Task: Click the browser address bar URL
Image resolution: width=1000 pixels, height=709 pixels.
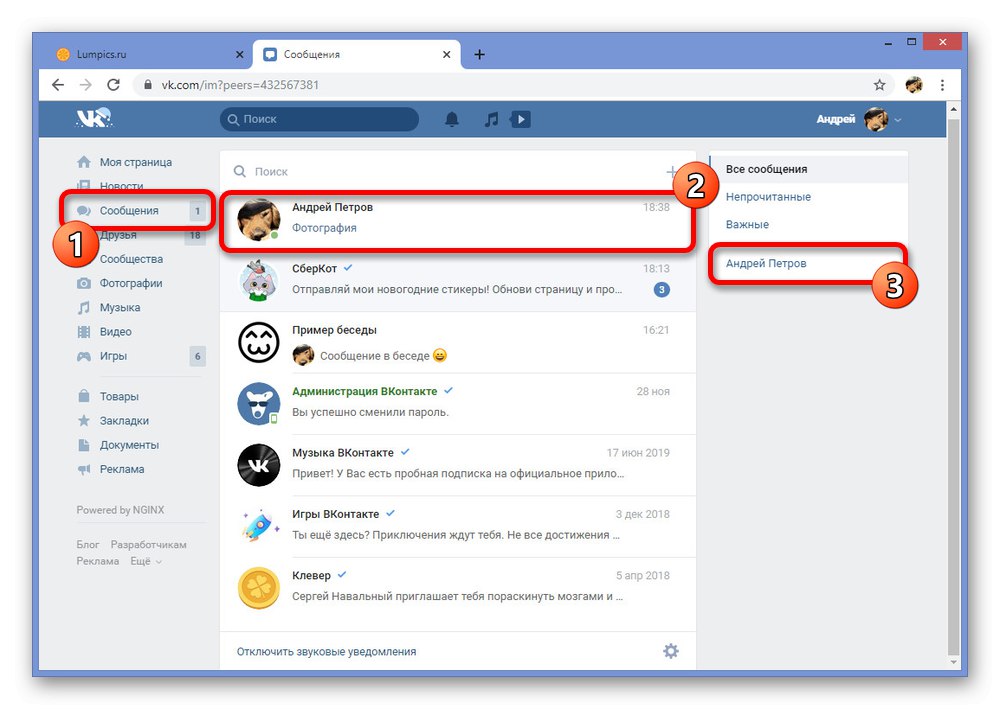Action: (240, 85)
